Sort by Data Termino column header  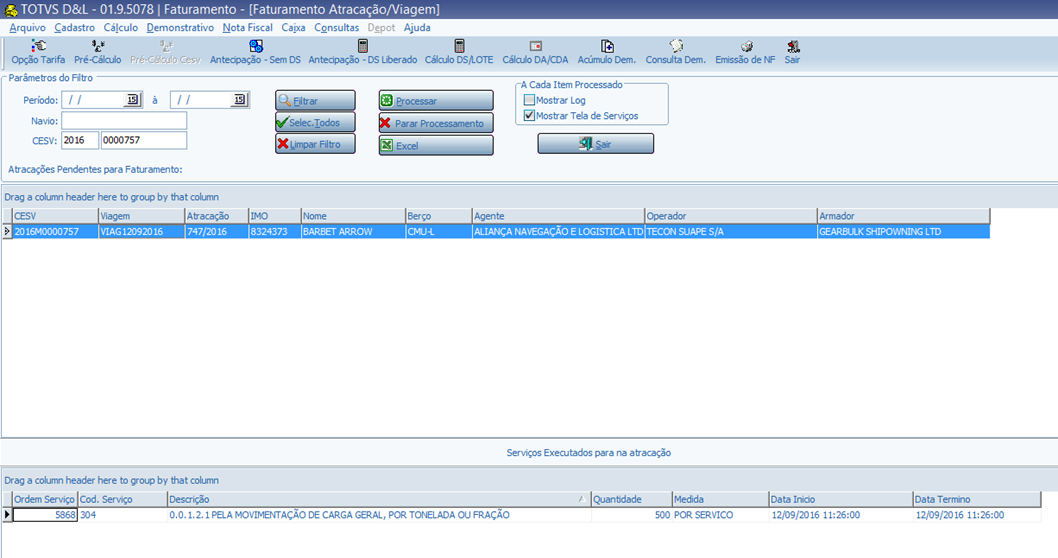[x=977, y=499]
